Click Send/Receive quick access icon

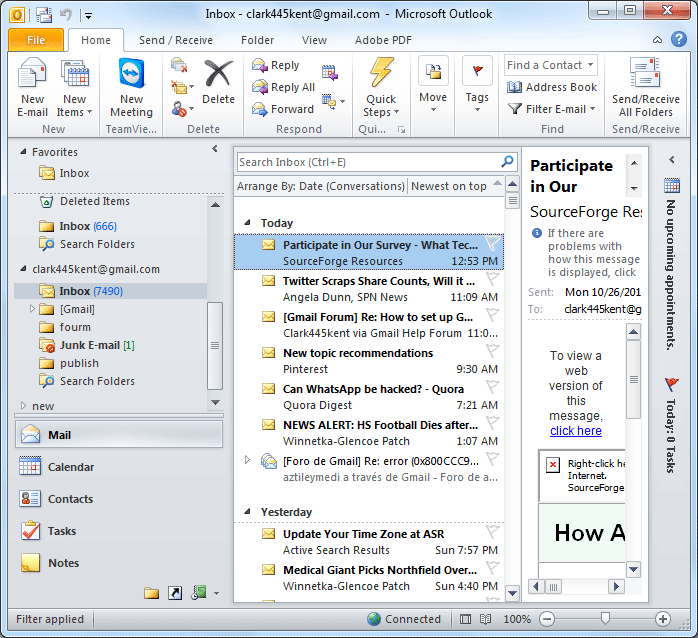coord(44,15)
